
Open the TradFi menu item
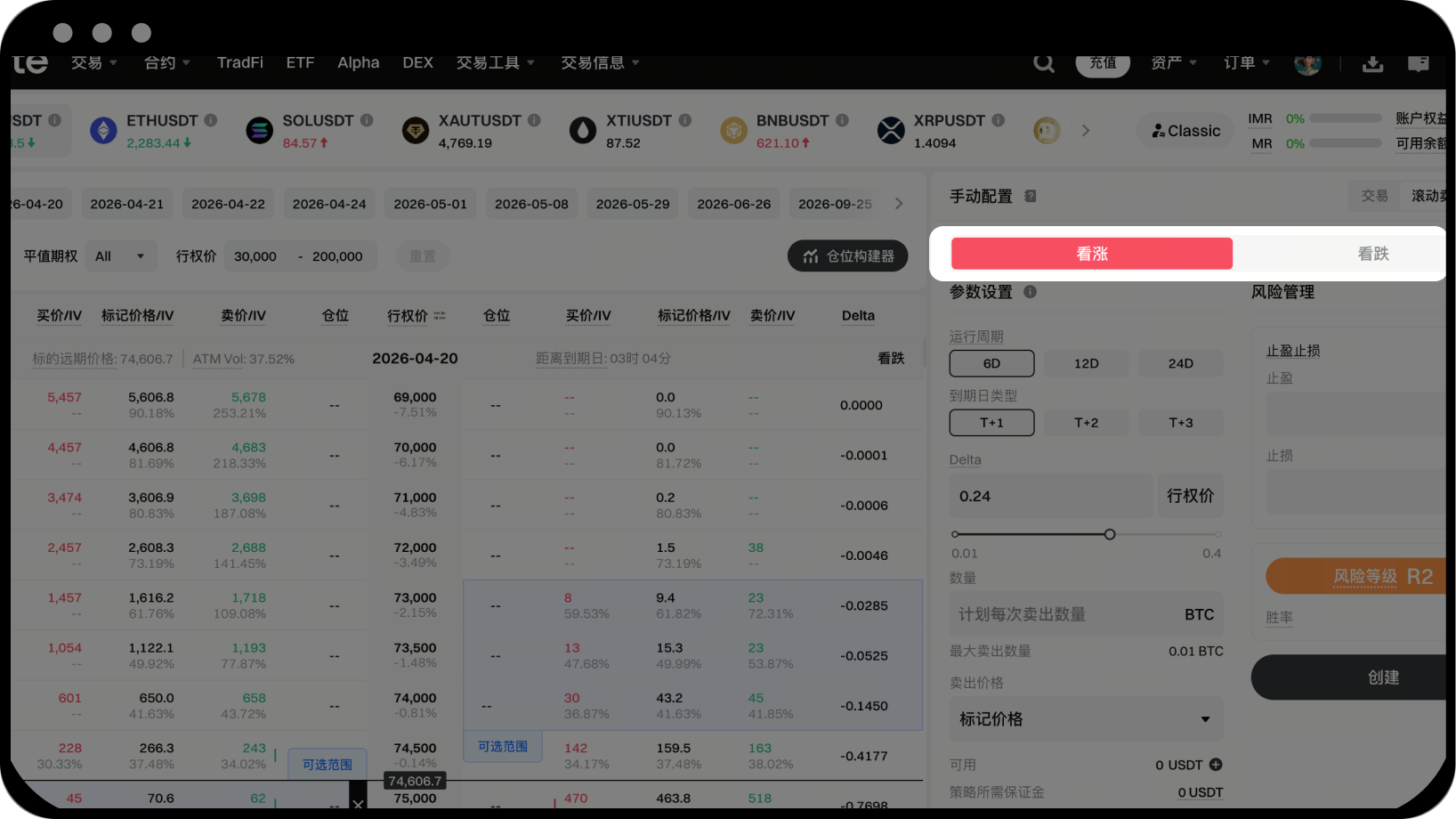coord(240,62)
